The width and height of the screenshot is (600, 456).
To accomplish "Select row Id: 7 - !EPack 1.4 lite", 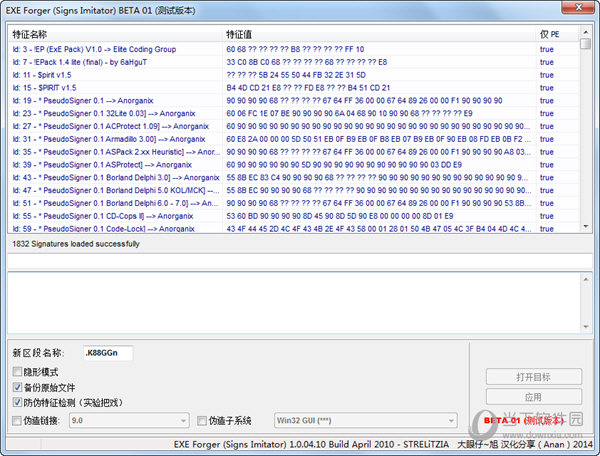I will pyautogui.click(x=293, y=62).
